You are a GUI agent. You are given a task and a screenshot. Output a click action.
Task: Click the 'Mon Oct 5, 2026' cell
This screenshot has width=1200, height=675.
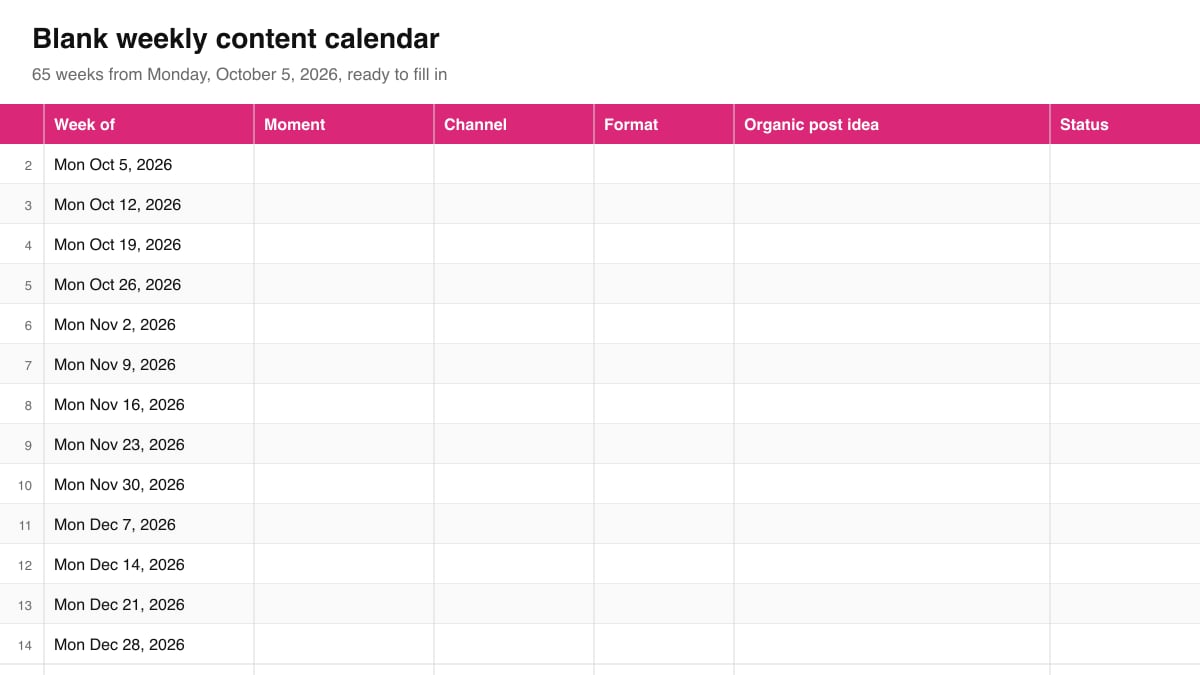point(149,164)
